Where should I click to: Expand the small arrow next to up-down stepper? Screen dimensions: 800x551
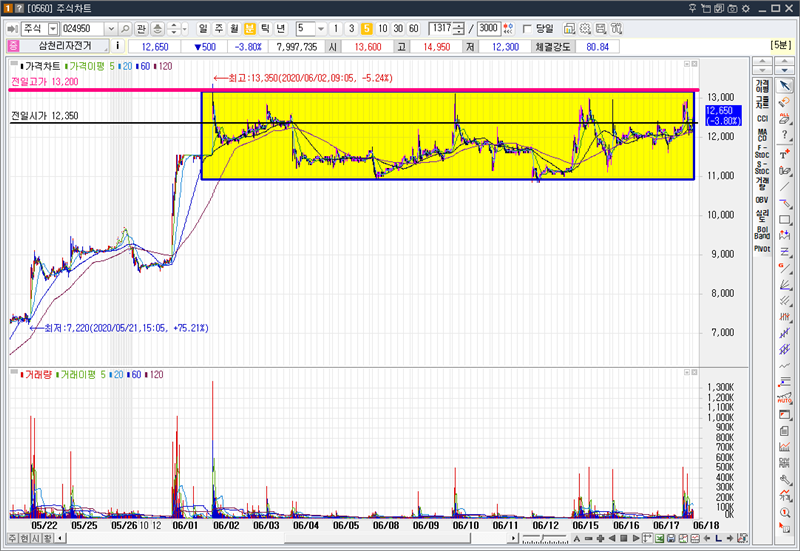pos(185,29)
